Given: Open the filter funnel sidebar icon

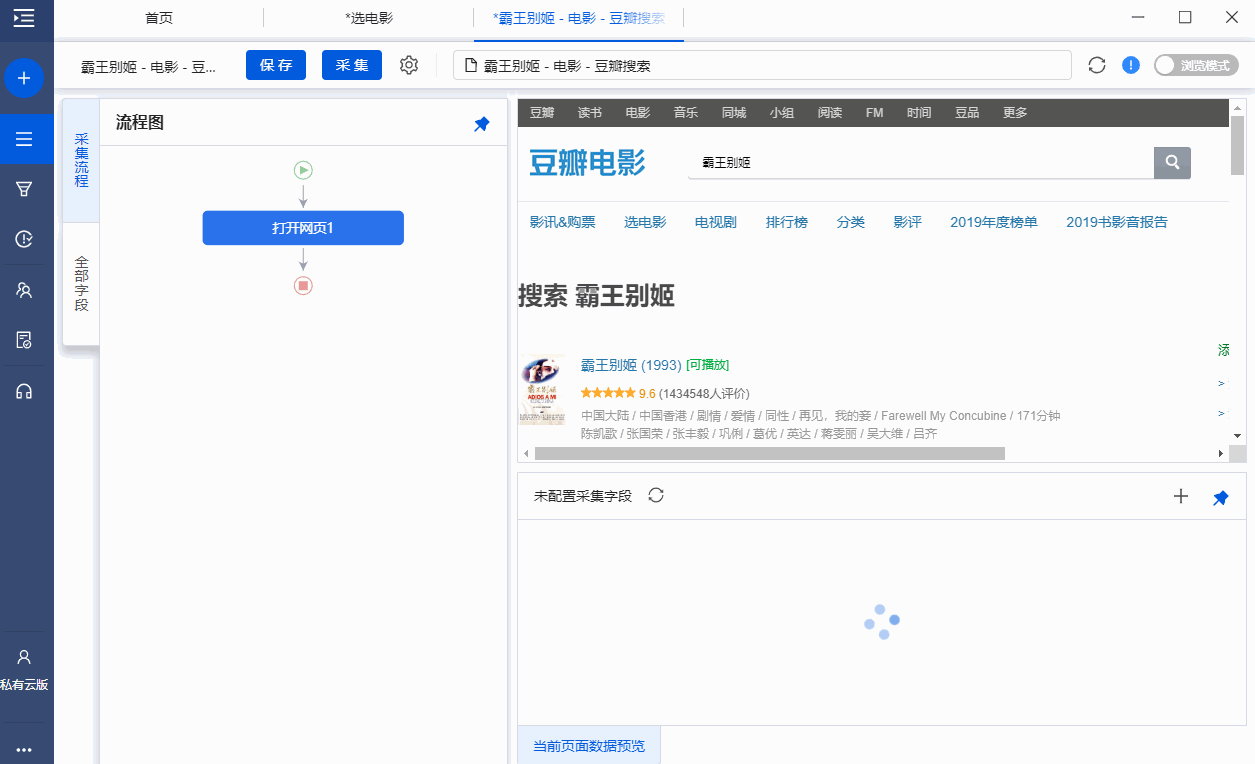Looking at the screenshot, I should [24, 189].
